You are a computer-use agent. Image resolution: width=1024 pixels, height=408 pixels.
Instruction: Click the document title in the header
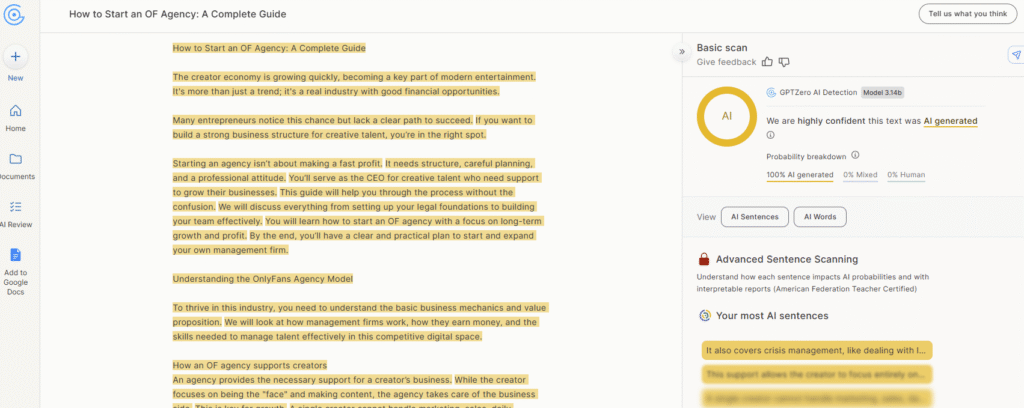[x=178, y=14]
